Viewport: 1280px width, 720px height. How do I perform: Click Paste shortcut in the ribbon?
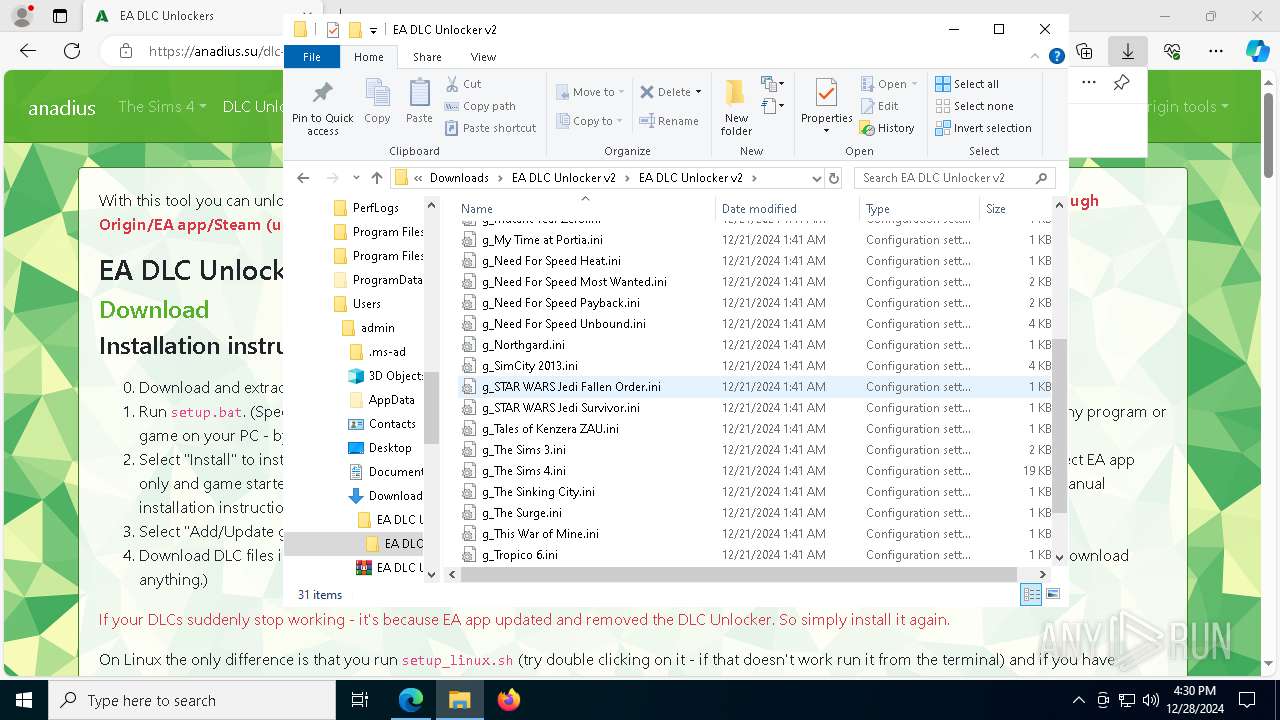491,128
